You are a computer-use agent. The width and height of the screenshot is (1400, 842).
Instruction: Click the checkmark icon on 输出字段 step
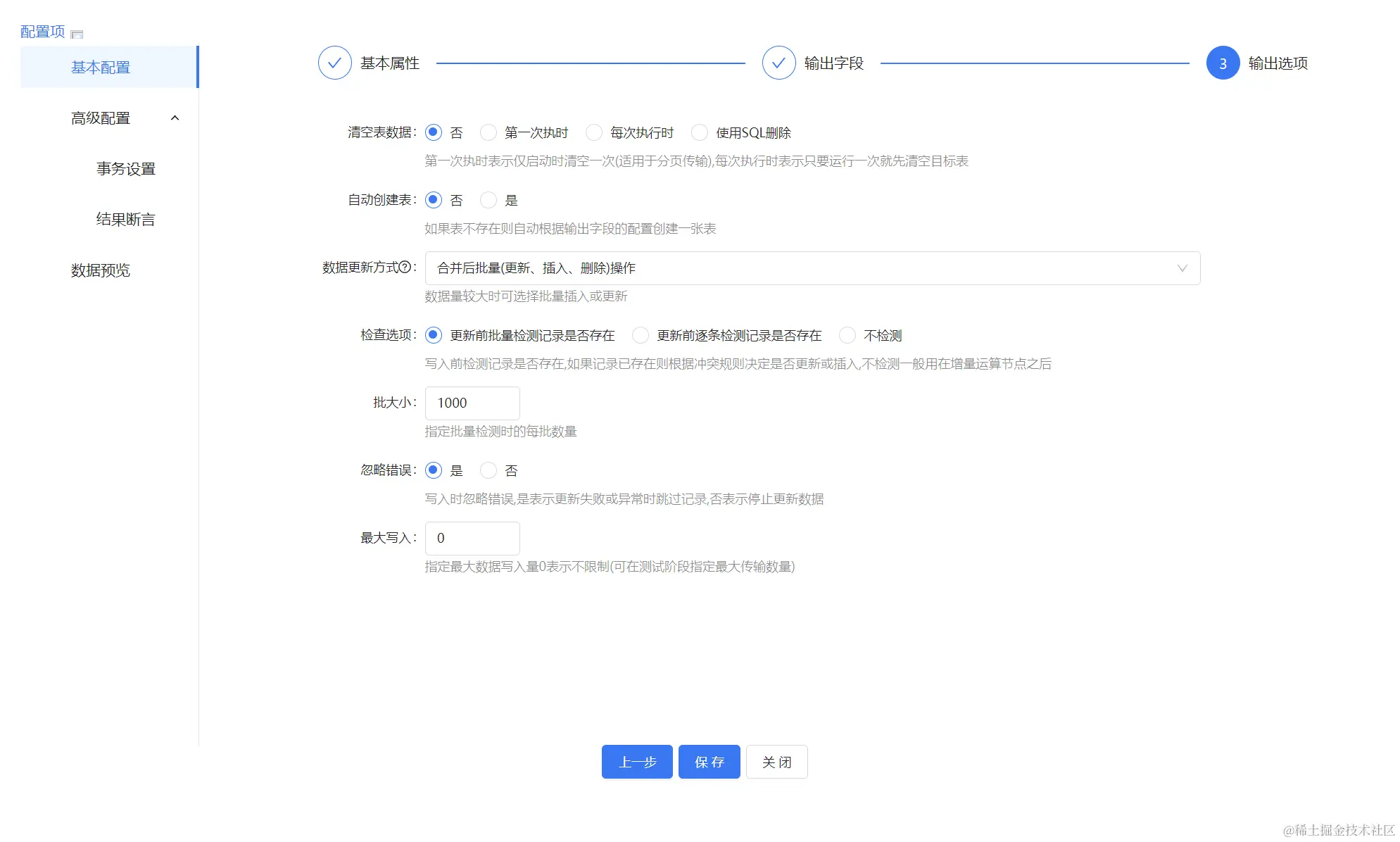778,62
